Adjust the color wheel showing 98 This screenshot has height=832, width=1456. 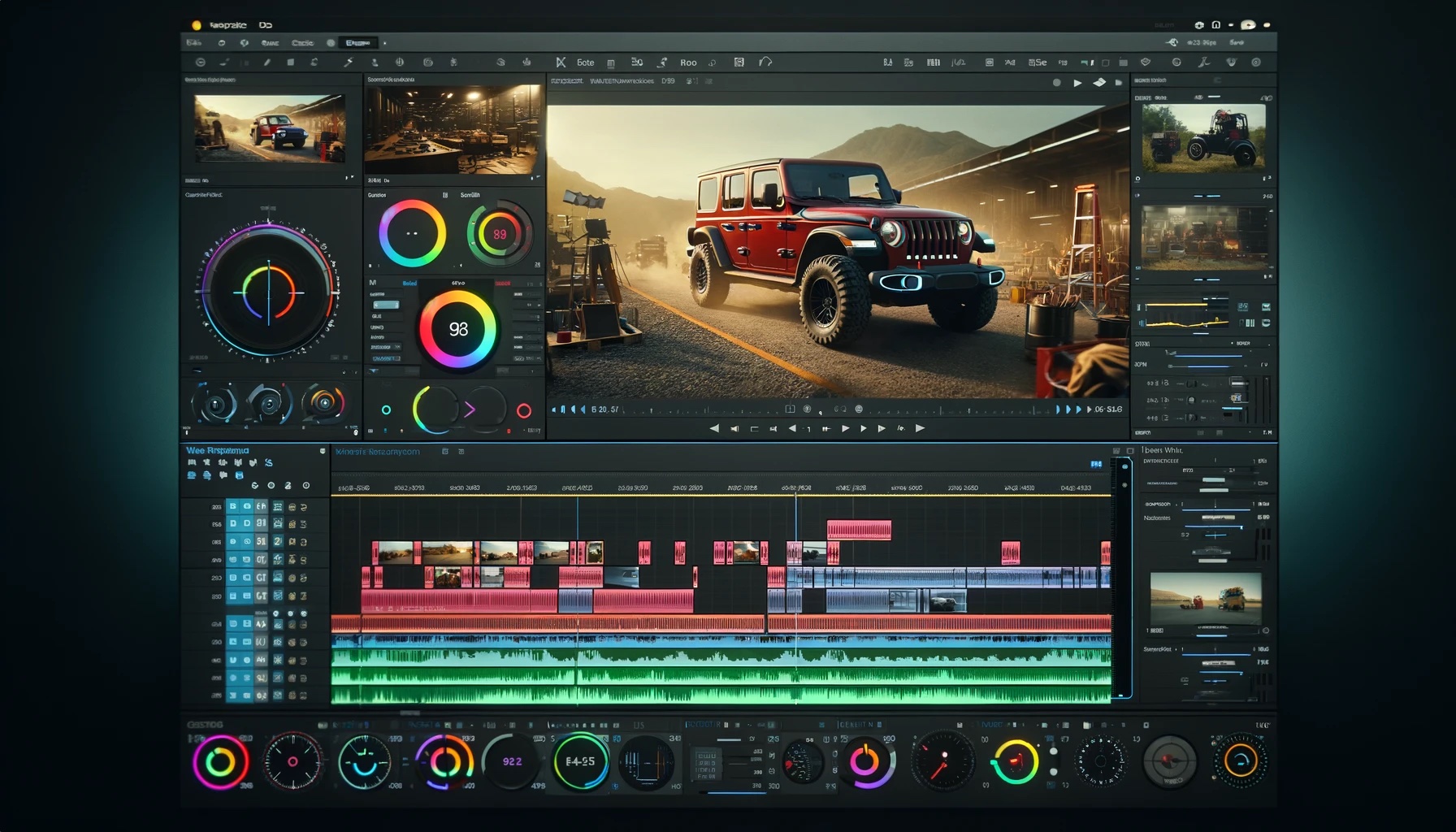click(457, 329)
